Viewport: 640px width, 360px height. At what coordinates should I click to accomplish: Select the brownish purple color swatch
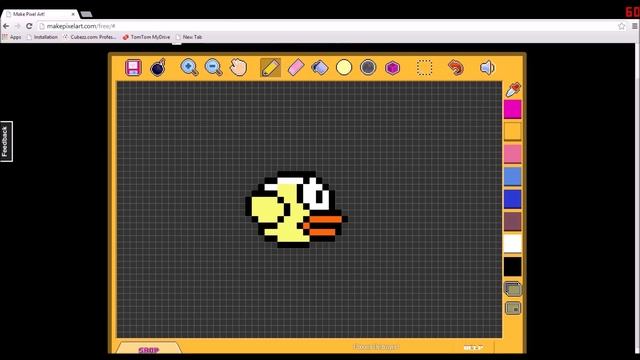click(512, 221)
